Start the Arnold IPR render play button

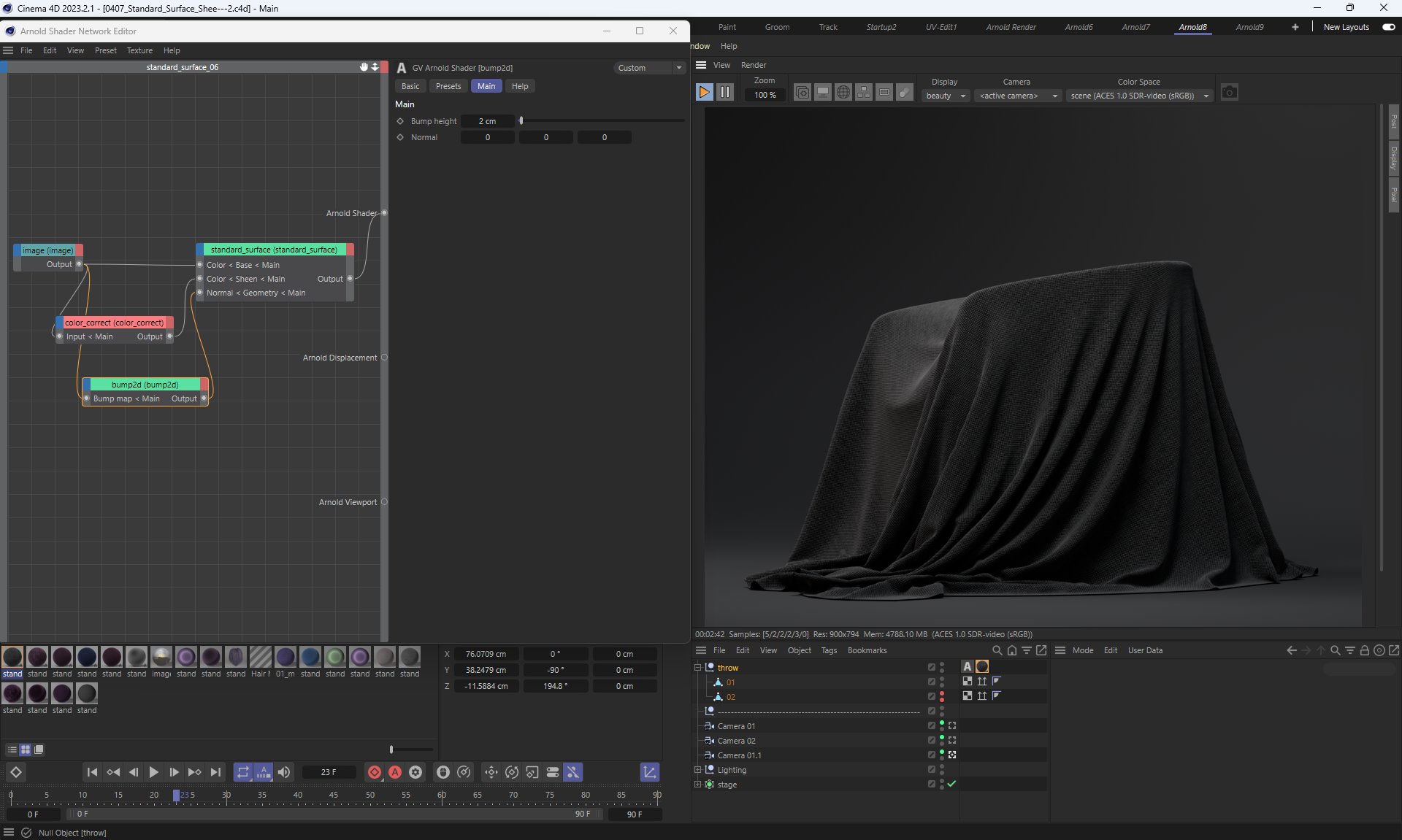pos(704,92)
